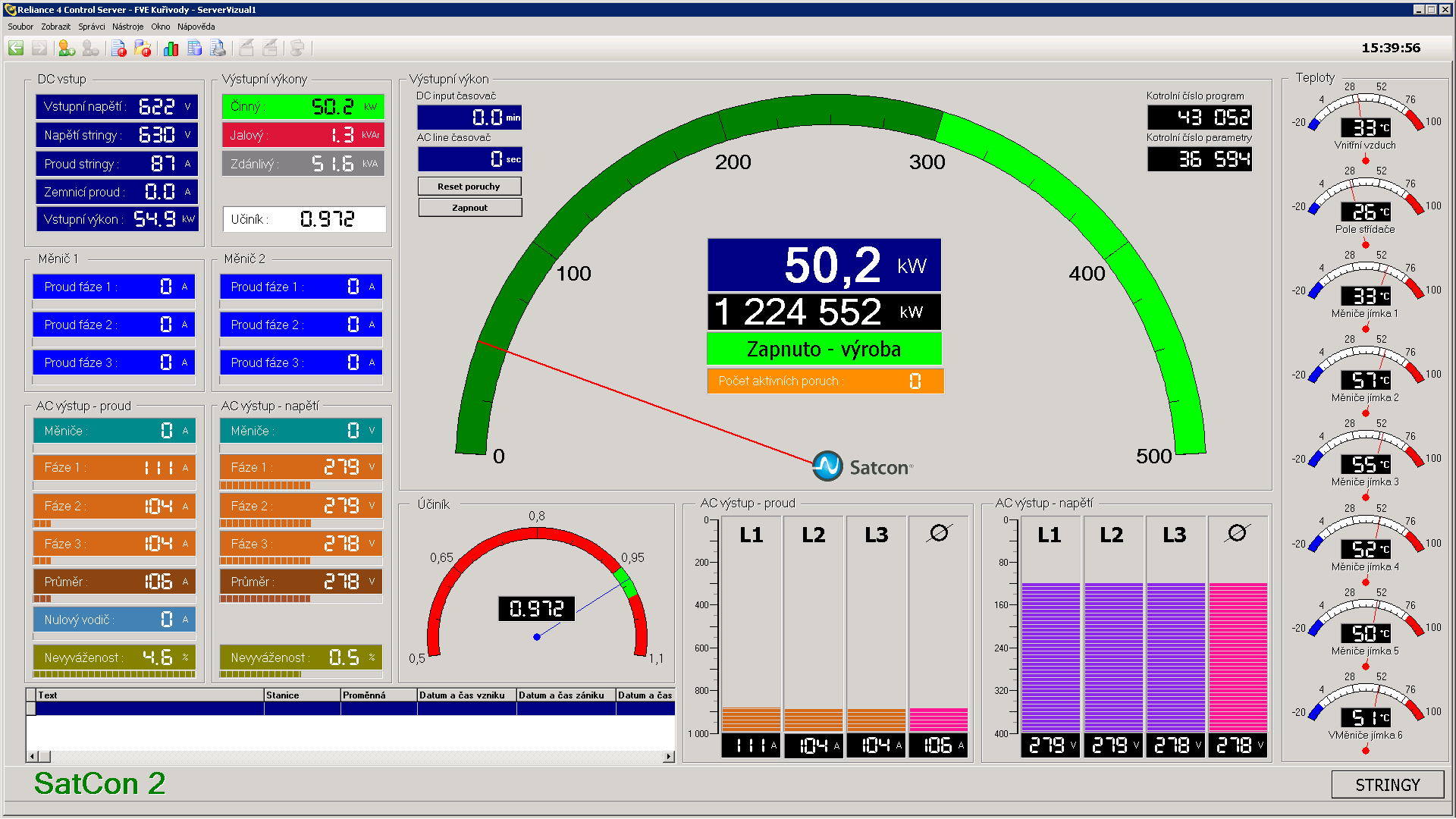Click the print document icon
This screenshot has width=1456, height=819.
218,49
